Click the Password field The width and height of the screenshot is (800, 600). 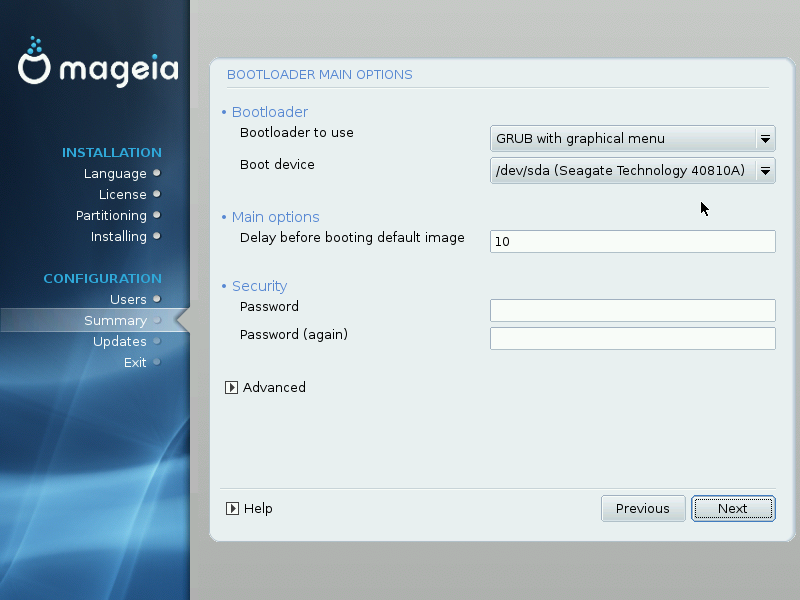tap(633, 310)
